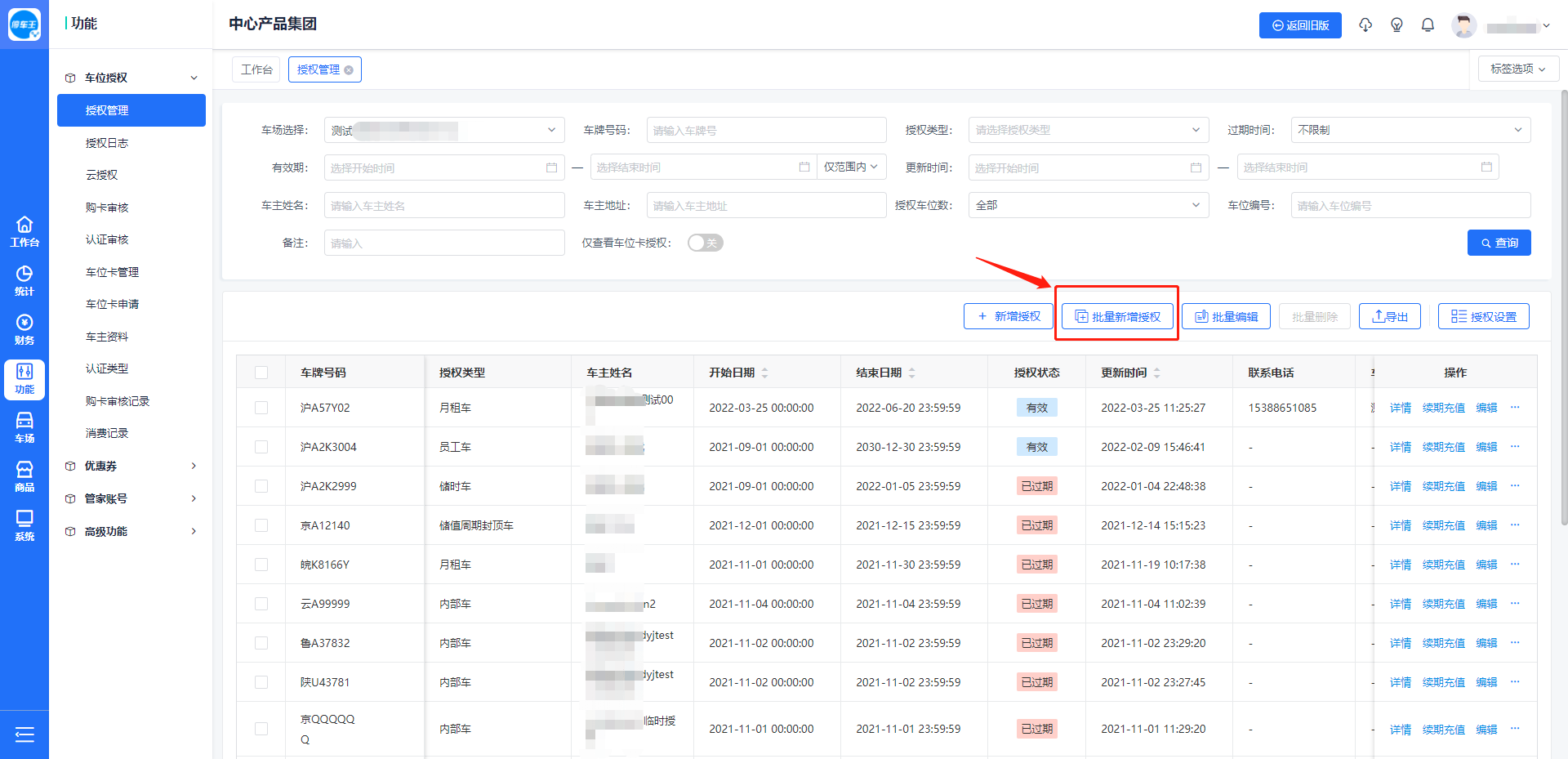Viewport: 1568px width, 759px height.
Task: Check the select-all checkbox in table header
Action: point(261,373)
